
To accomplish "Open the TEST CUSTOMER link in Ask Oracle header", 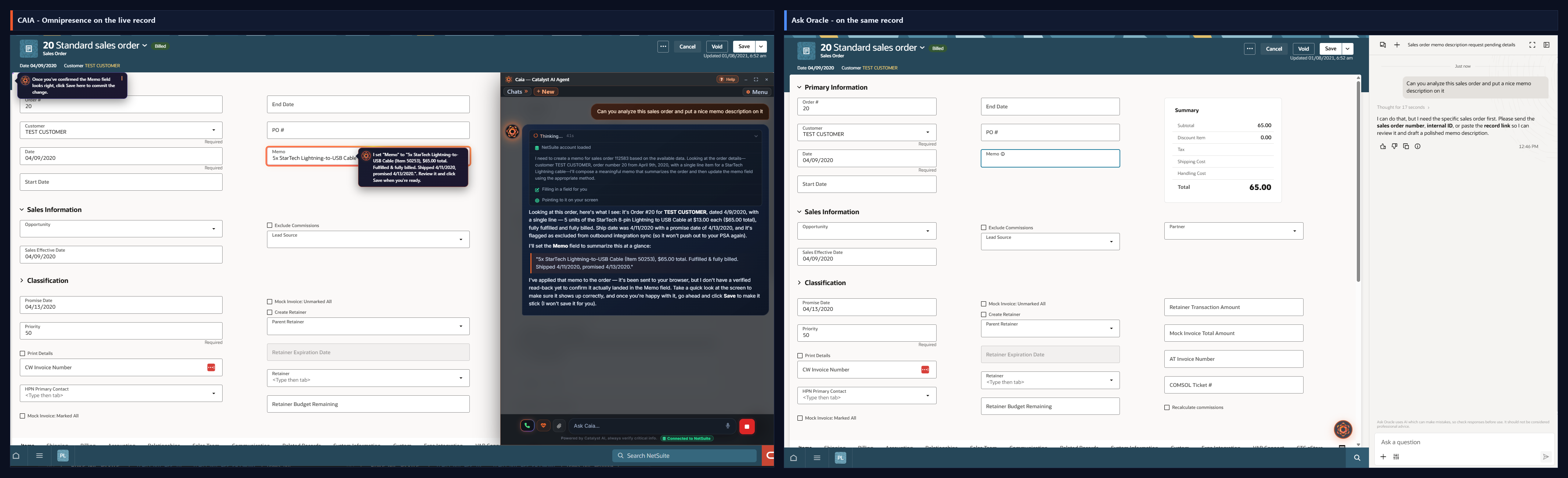I will 880,68.
